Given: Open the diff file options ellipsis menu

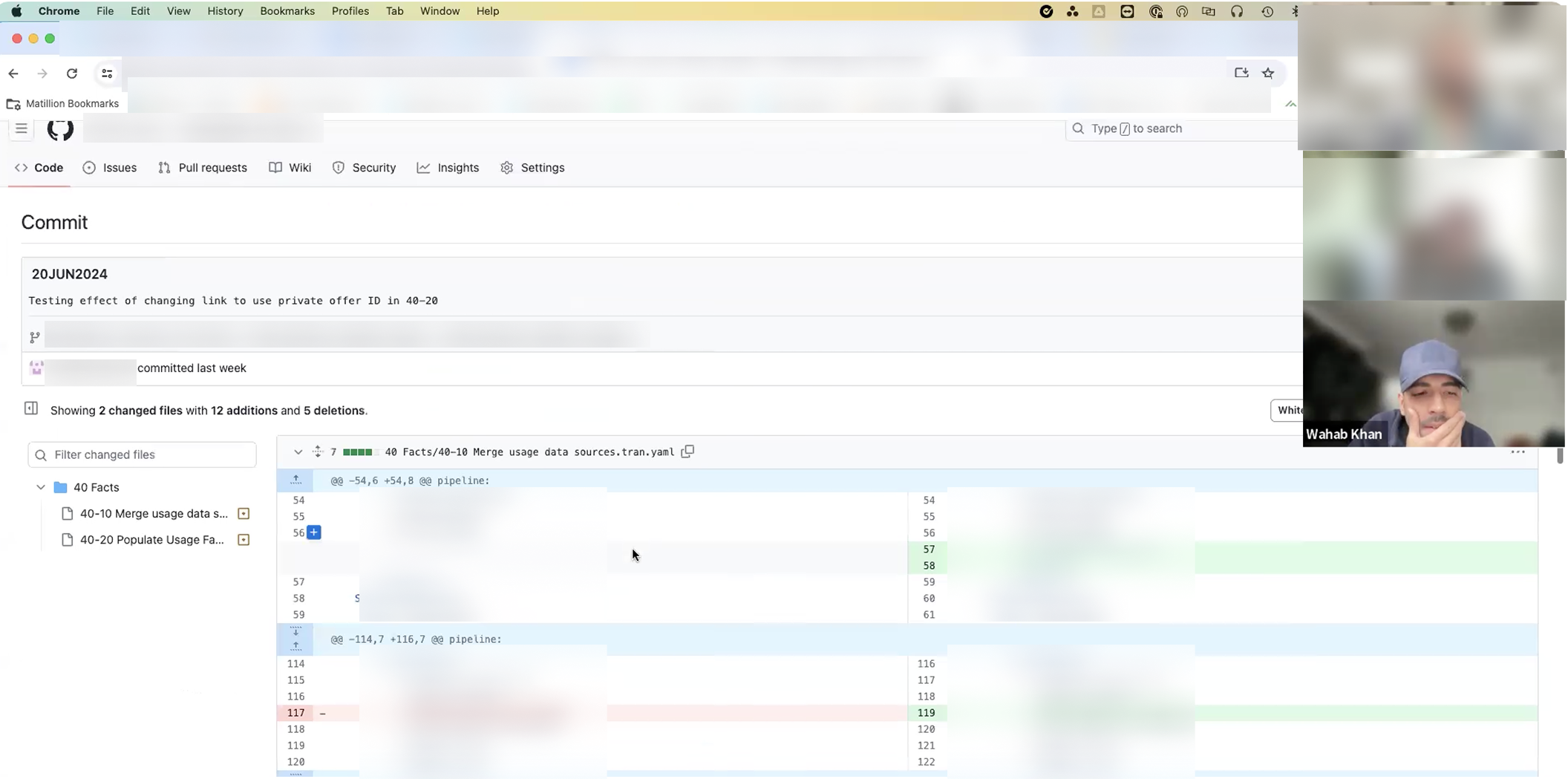Looking at the screenshot, I should tap(1518, 452).
